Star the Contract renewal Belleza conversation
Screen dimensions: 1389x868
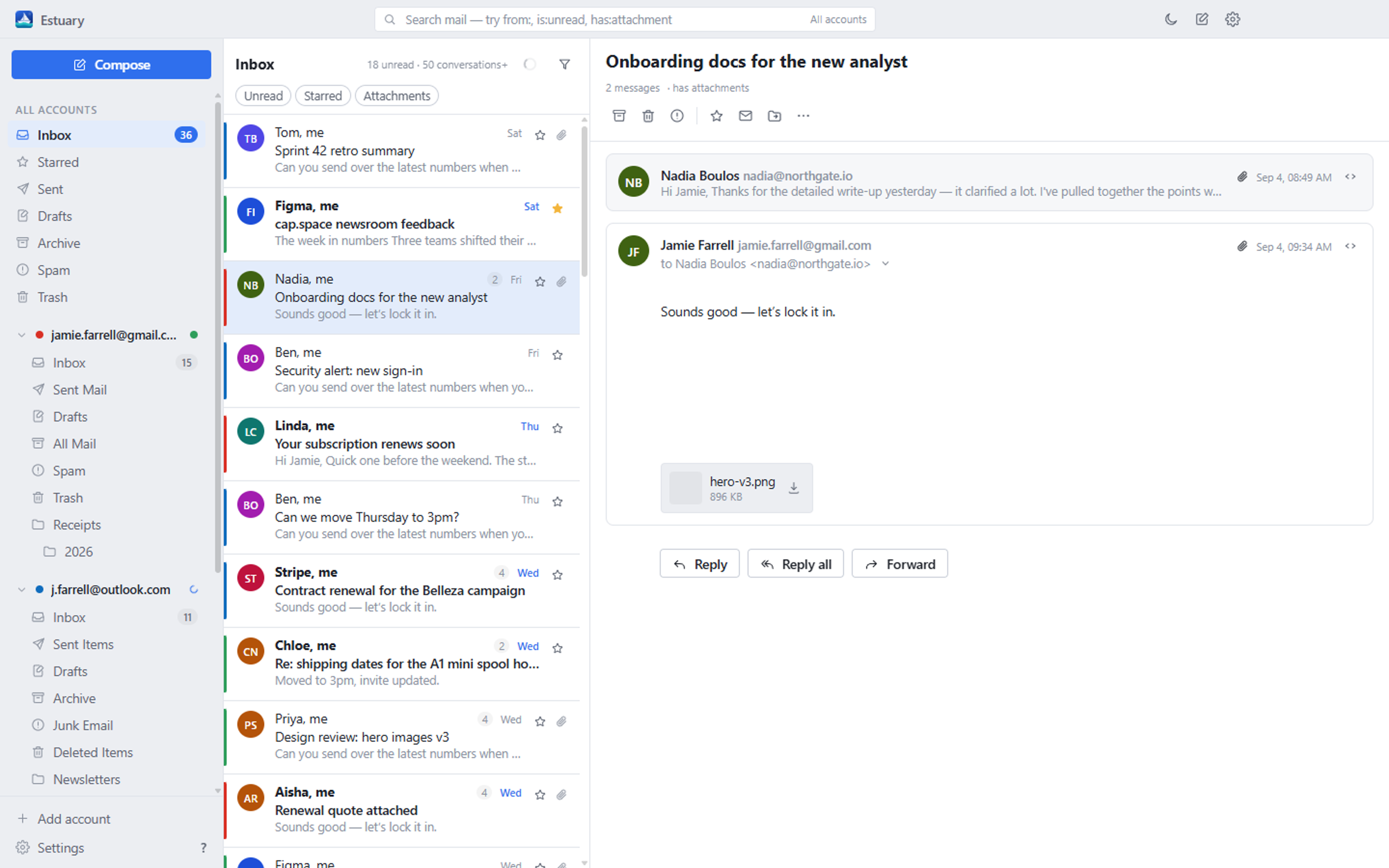click(x=558, y=575)
